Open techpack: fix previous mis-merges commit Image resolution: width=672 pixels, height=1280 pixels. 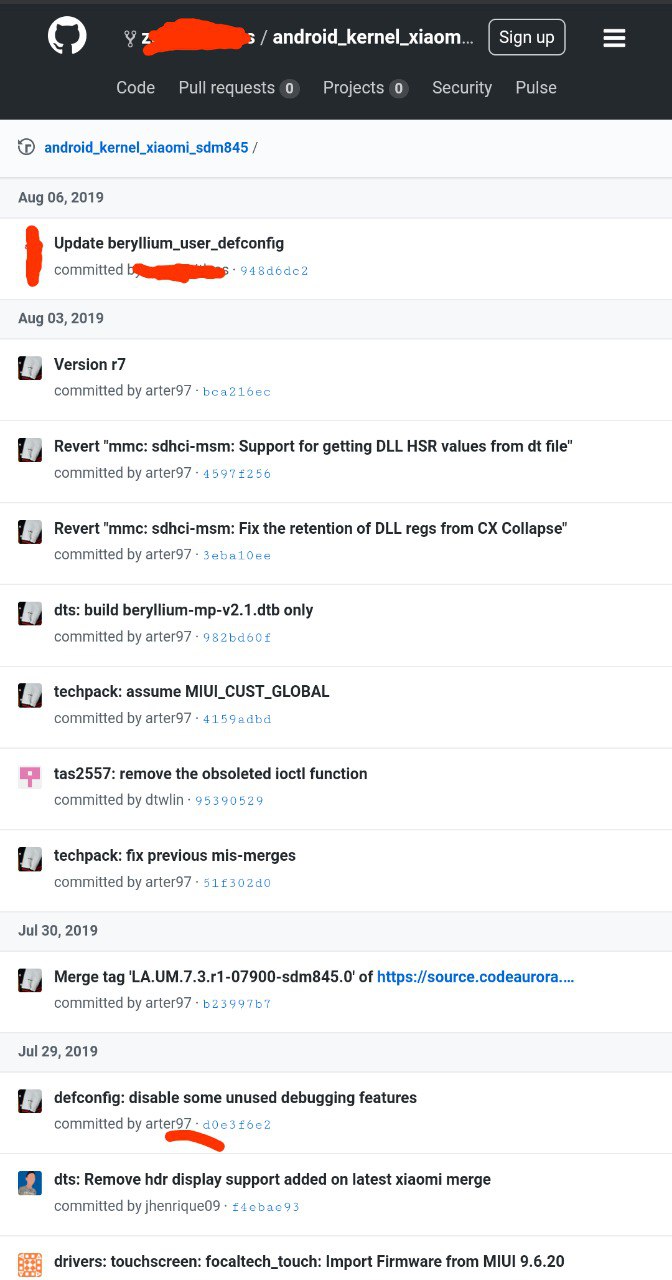(x=175, y=855)
